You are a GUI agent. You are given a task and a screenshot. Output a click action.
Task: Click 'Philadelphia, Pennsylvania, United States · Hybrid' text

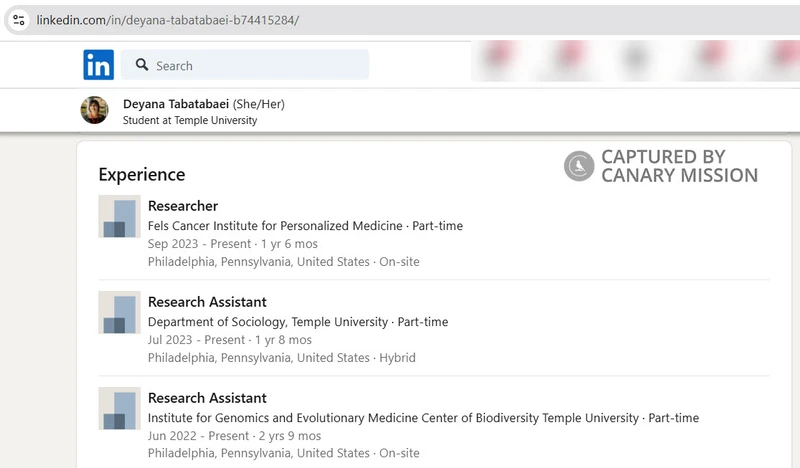click(282, 358)
